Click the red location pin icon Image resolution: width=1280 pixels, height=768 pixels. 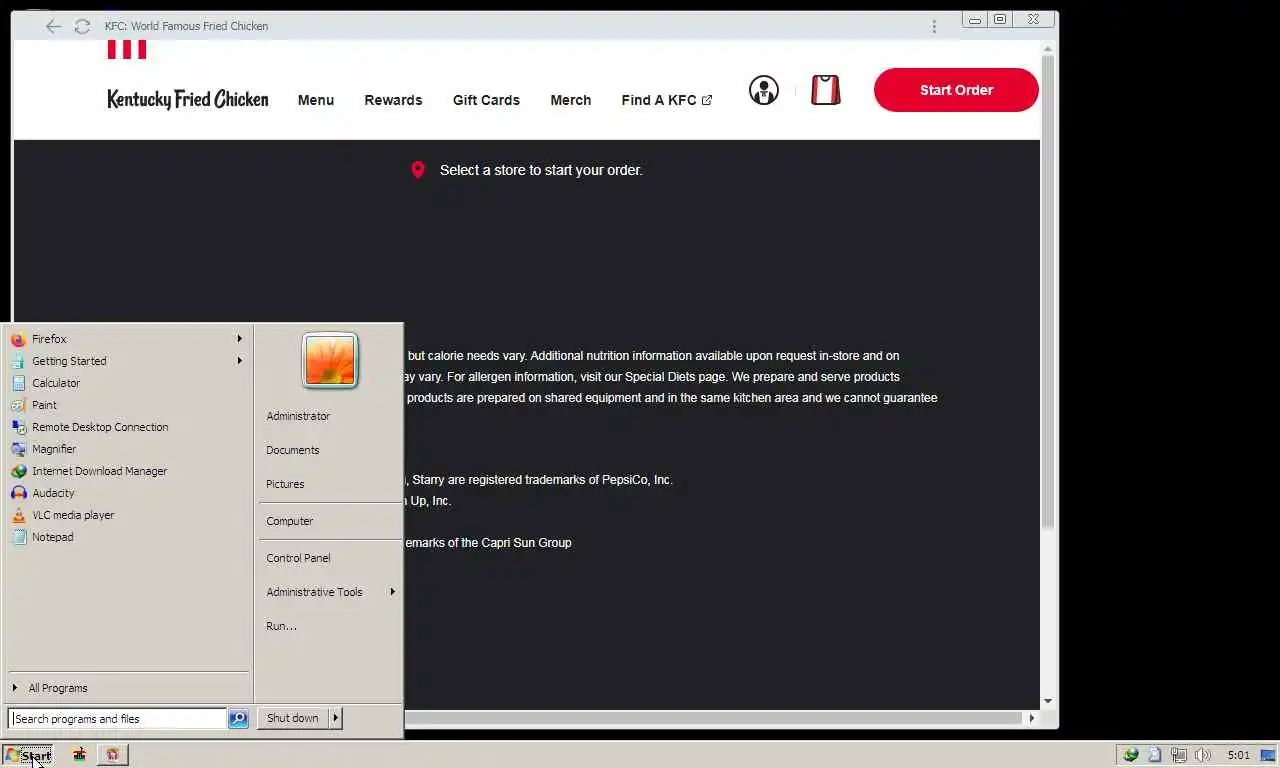pyautogui.click(x=418, y=170)
